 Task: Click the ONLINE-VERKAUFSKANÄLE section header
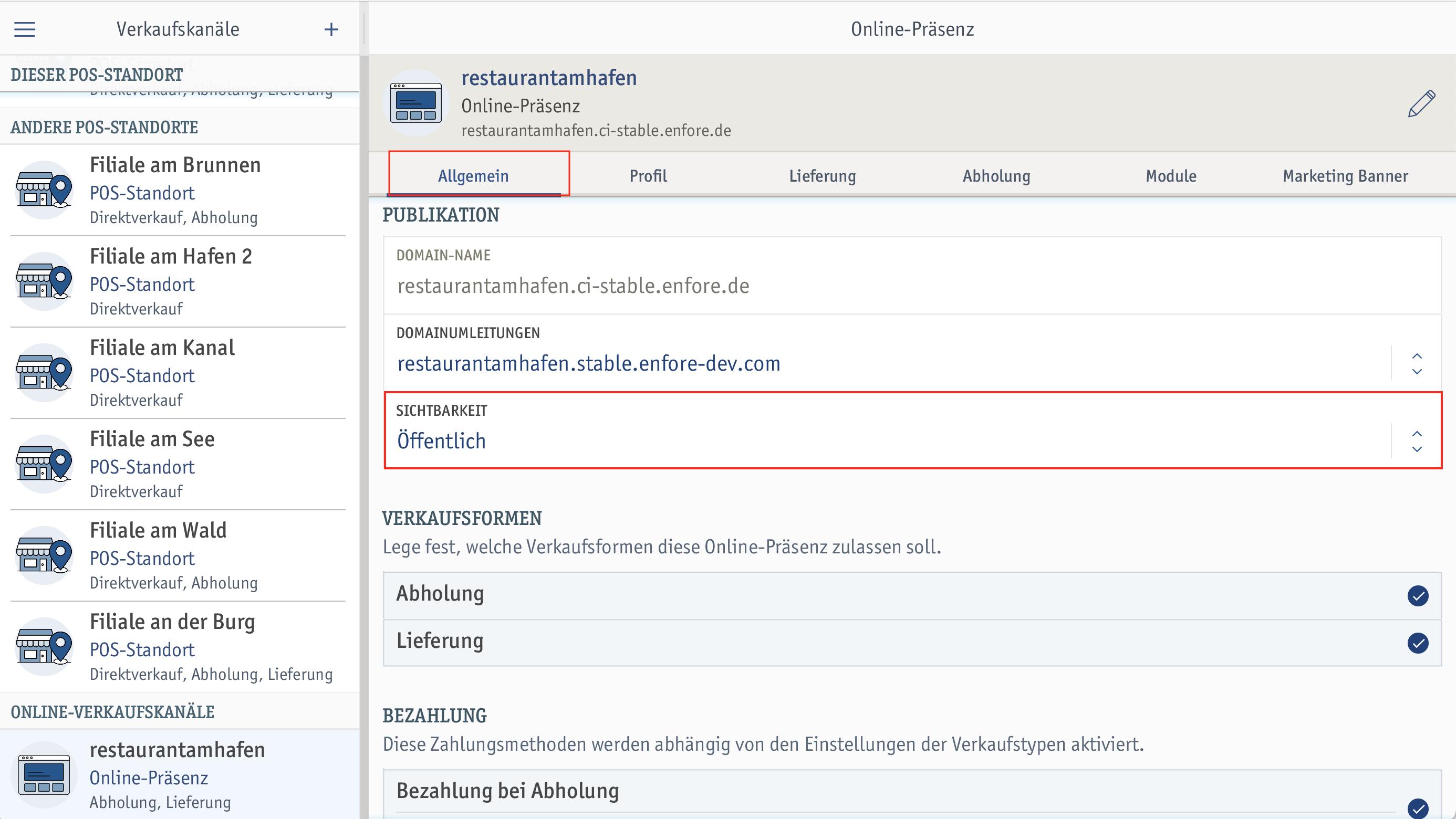point(112,712)
